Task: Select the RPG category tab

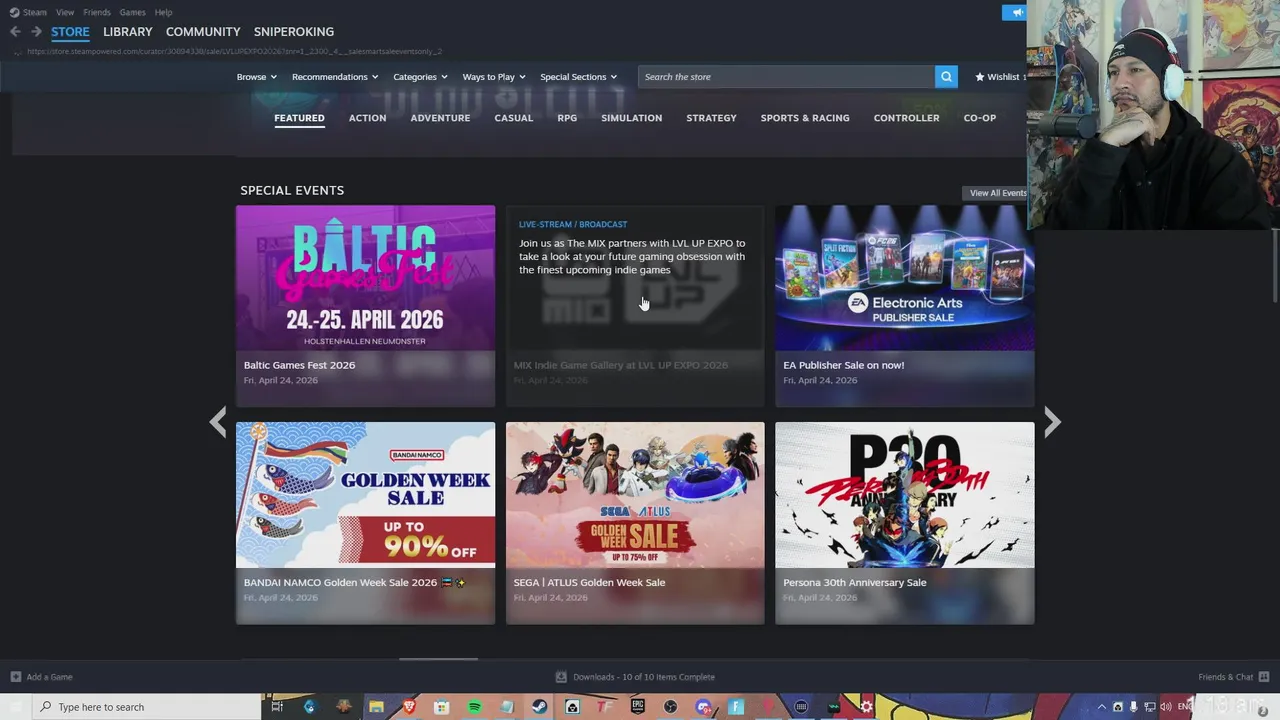Action: tap(567, 118)
